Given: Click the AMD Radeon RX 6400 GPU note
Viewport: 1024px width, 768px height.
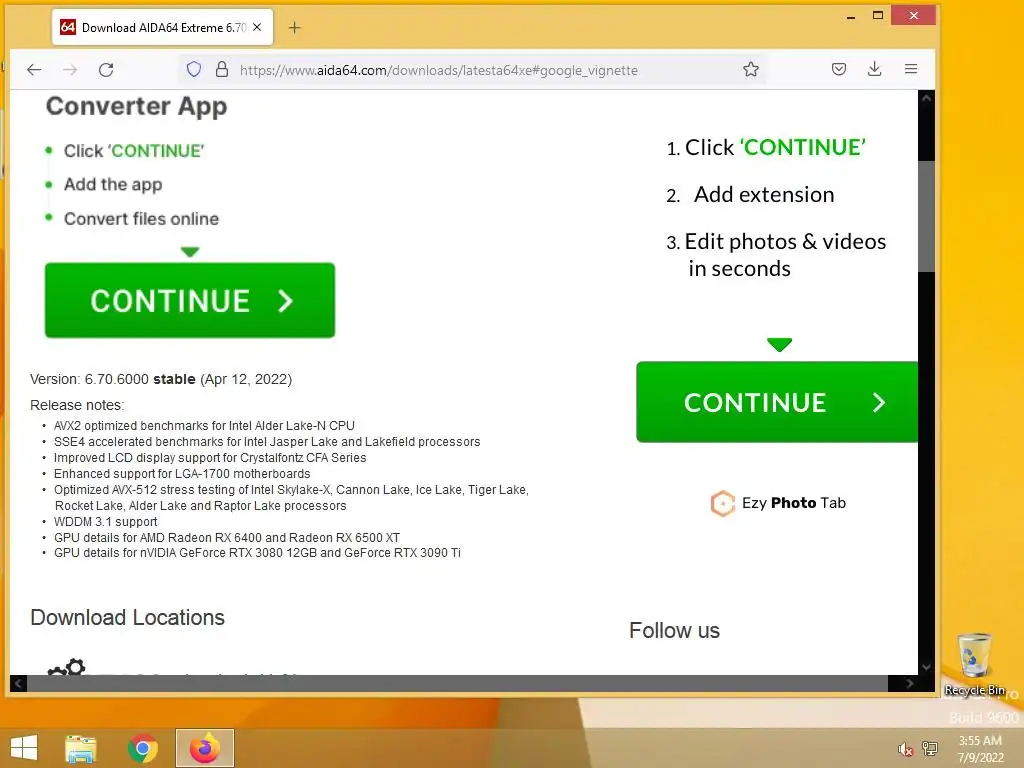Looking at the screenshot, I should pos(227,537).
